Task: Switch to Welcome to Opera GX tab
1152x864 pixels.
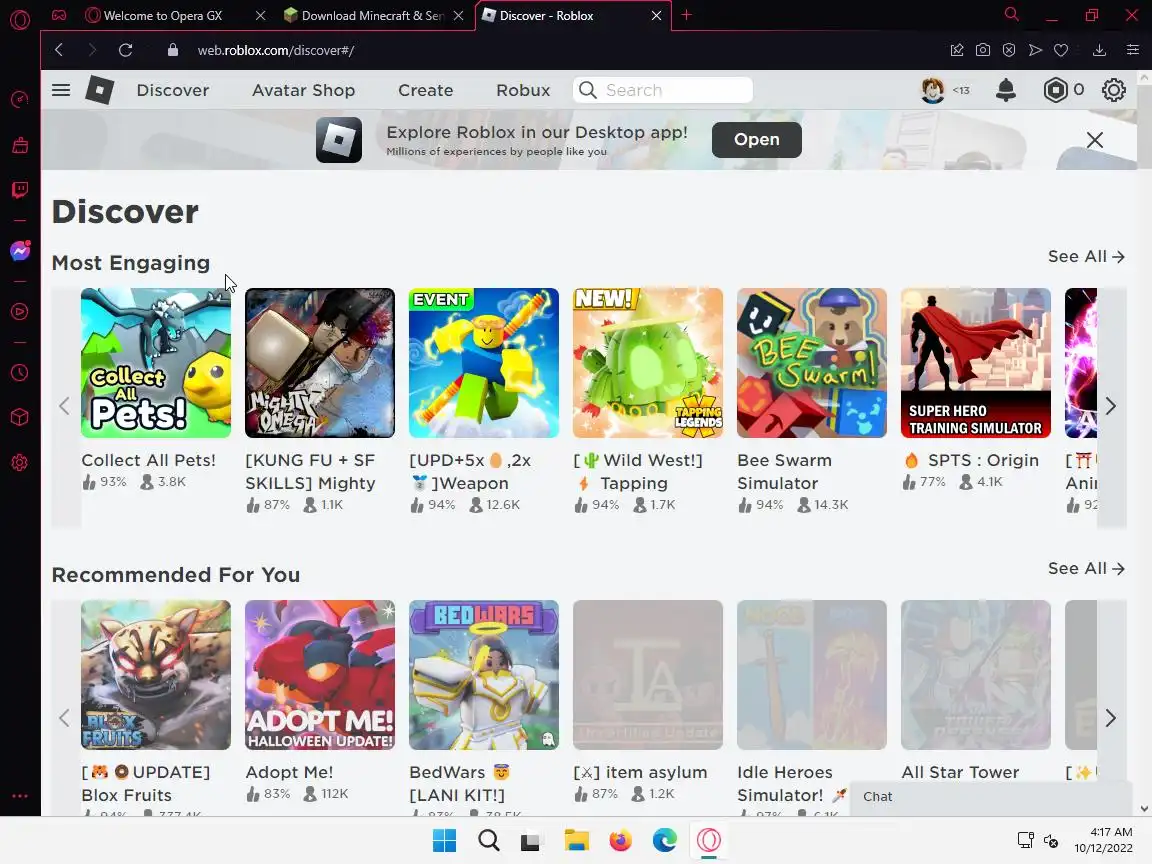Action: click(x=163, y=15)
